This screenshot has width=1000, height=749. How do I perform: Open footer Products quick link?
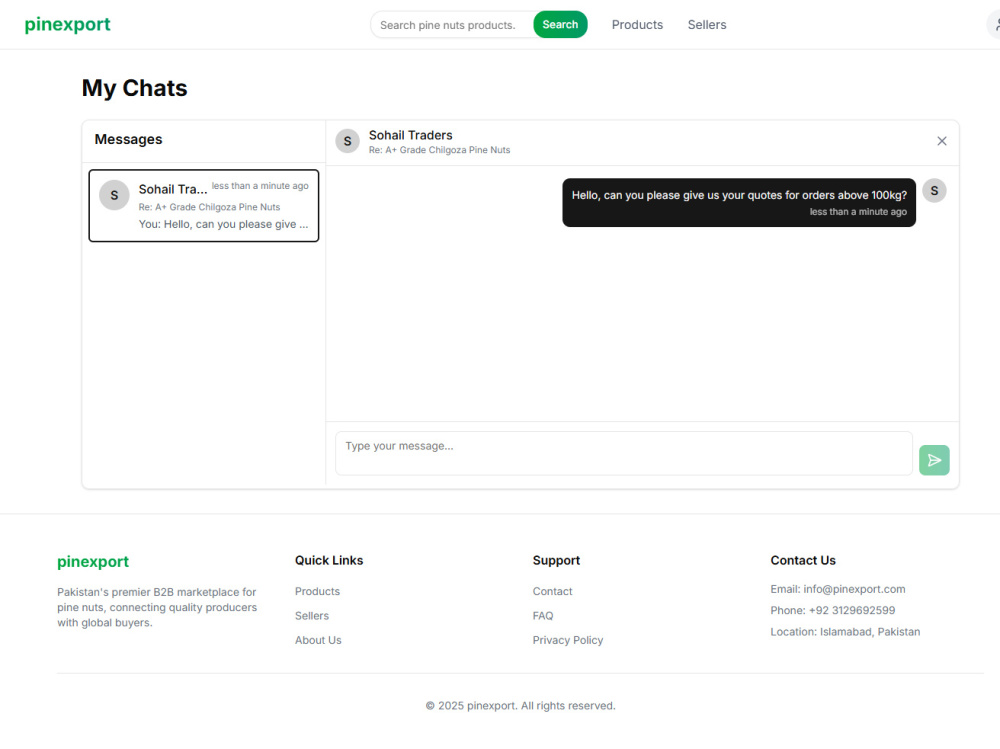pyautogui.click(x=317, y=591)
